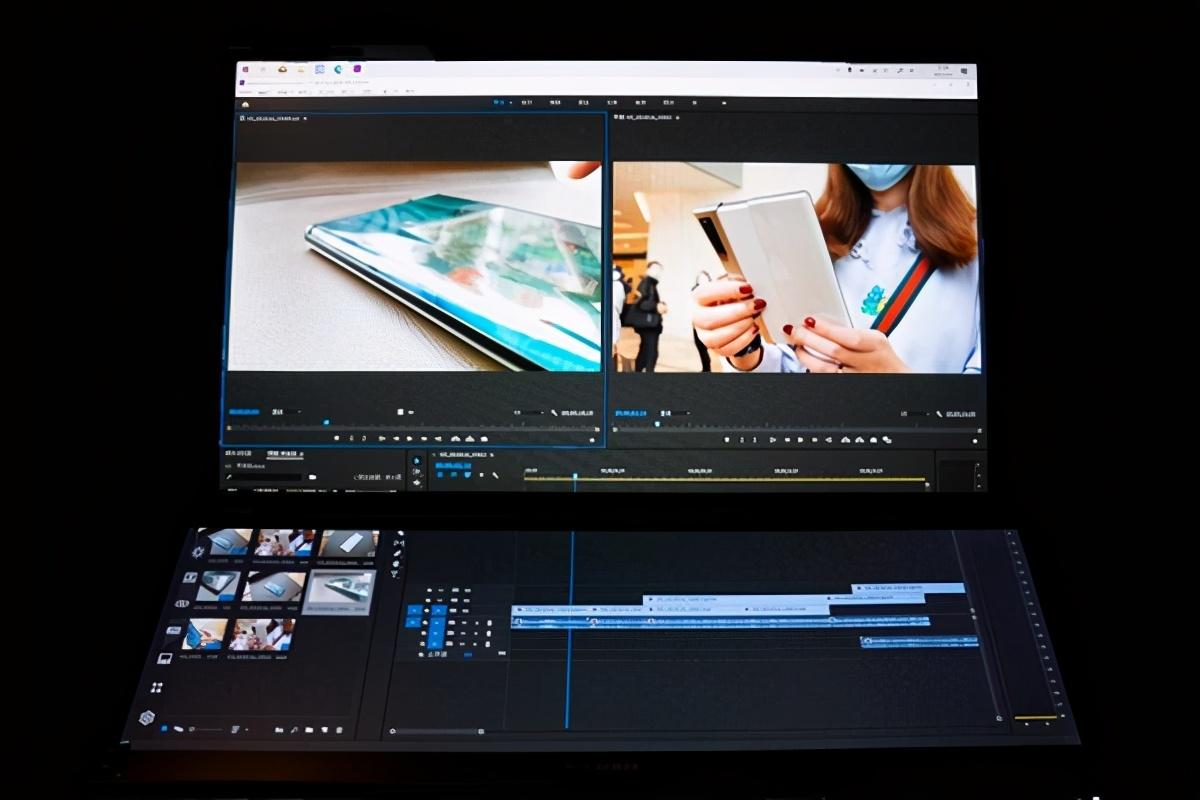Select the folded white device thumbnail in top row

[x=349, y=543]
